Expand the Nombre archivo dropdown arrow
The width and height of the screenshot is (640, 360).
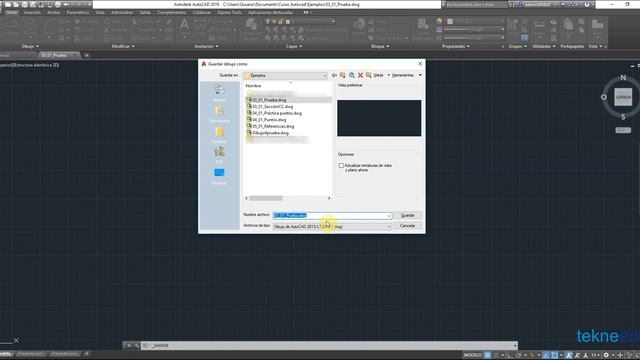(x=389, y=216)
